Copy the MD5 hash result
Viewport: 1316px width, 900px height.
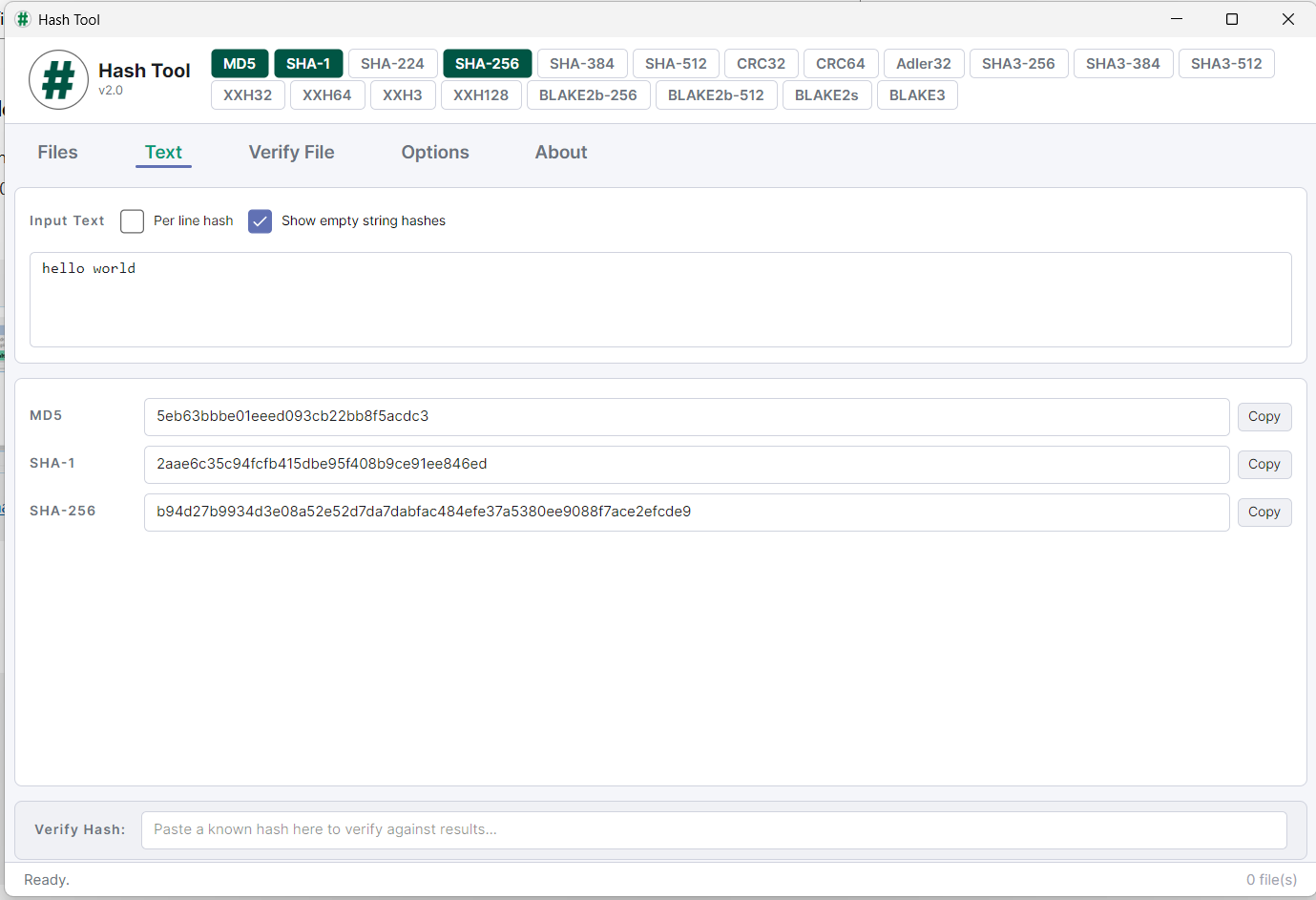coord(1264,416)
